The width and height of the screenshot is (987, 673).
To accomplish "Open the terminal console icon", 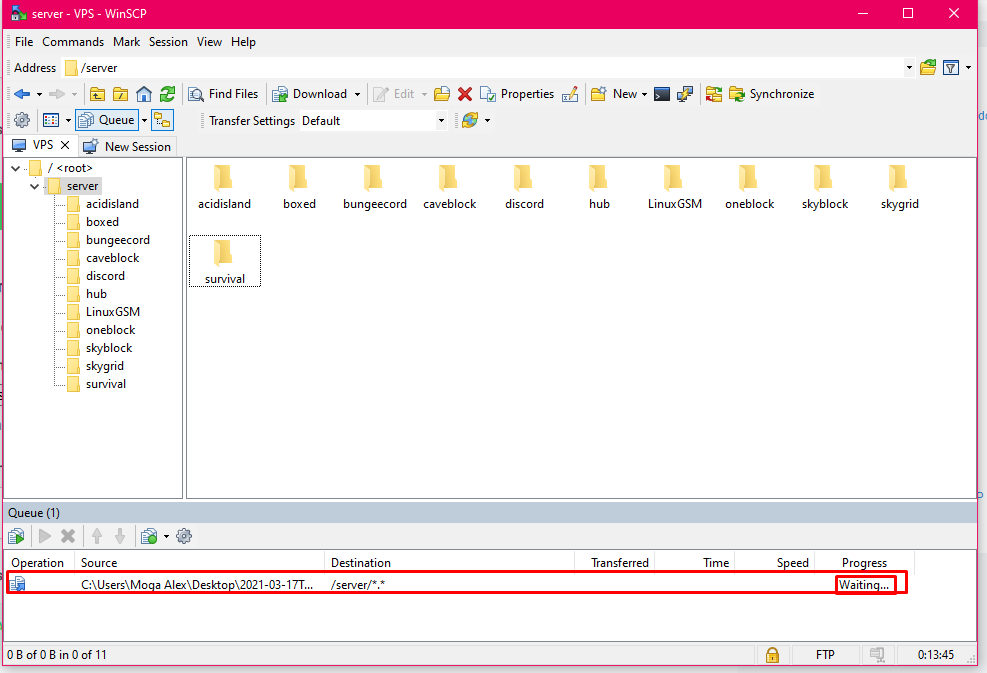I will pyautogui.click(x=662, y=94).
